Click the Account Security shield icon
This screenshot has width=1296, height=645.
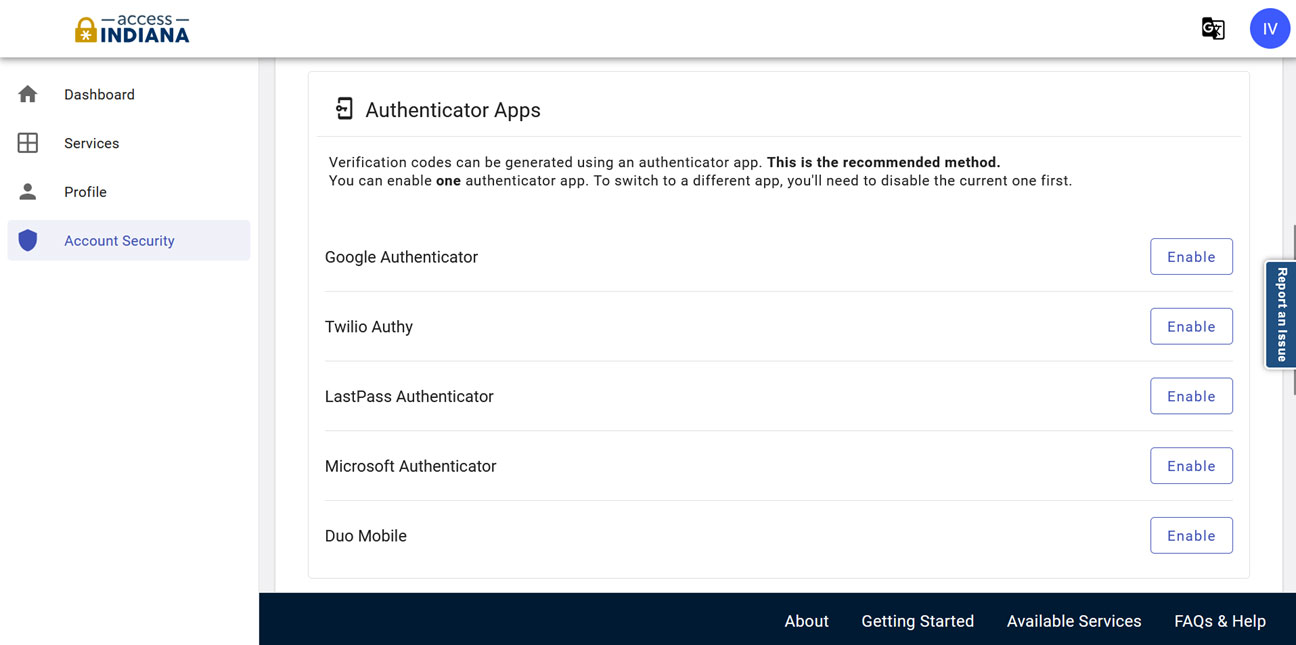pyautogui.click(x=28, y=240)
